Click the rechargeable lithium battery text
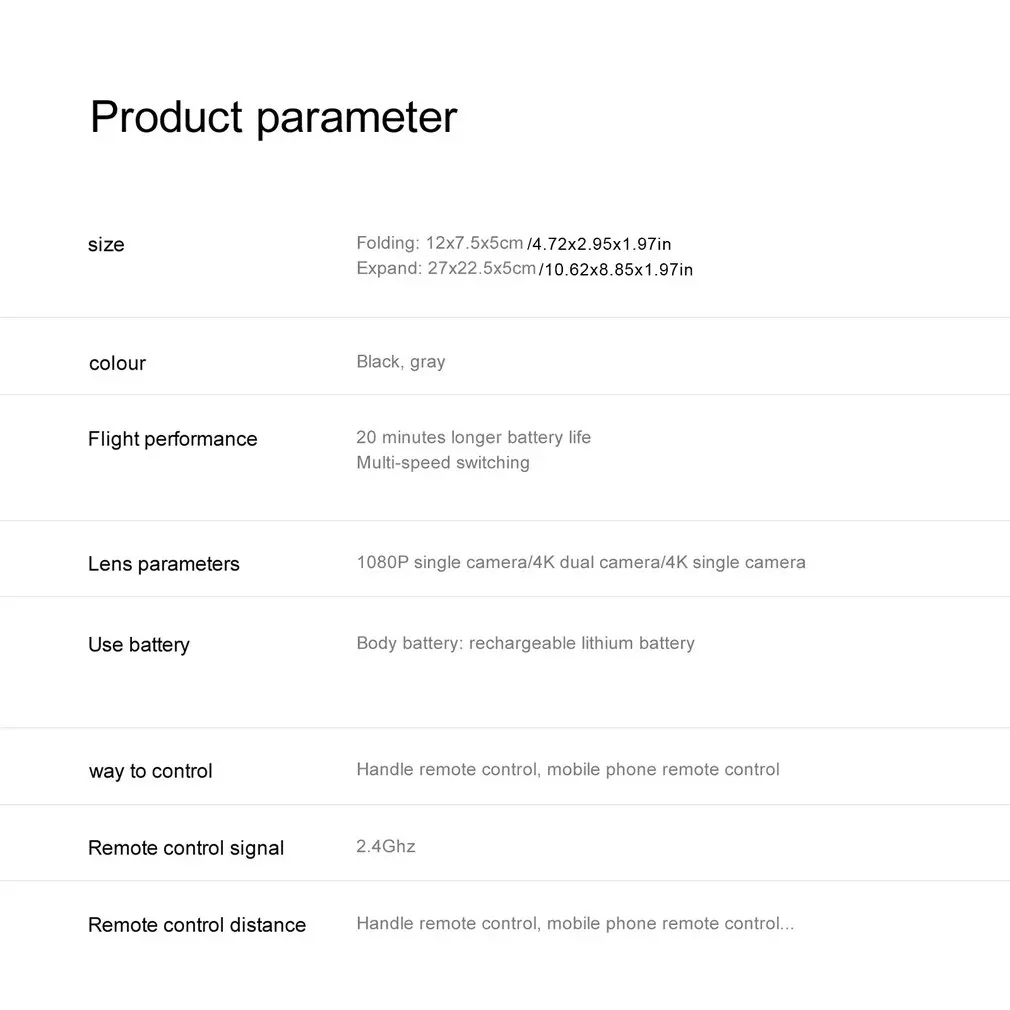The height and width of the screenshot is (1010, 1010). (581, 643)
